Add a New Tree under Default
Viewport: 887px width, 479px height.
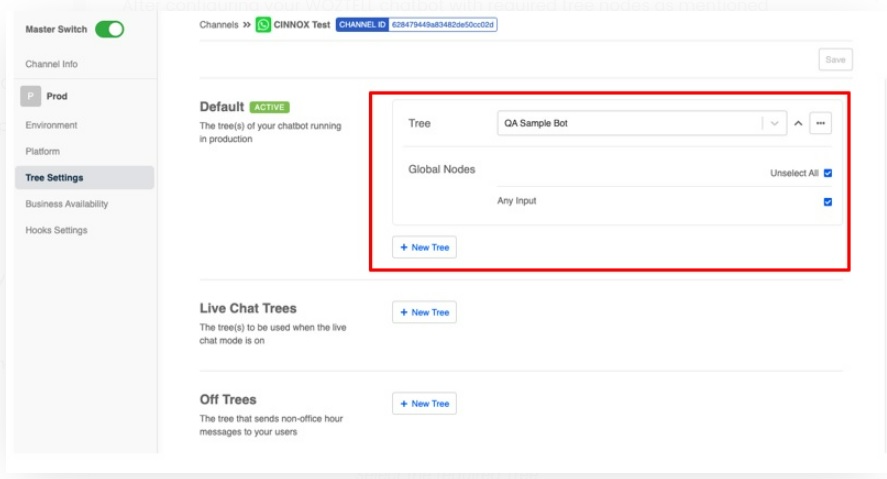click(x=424, y=247)
